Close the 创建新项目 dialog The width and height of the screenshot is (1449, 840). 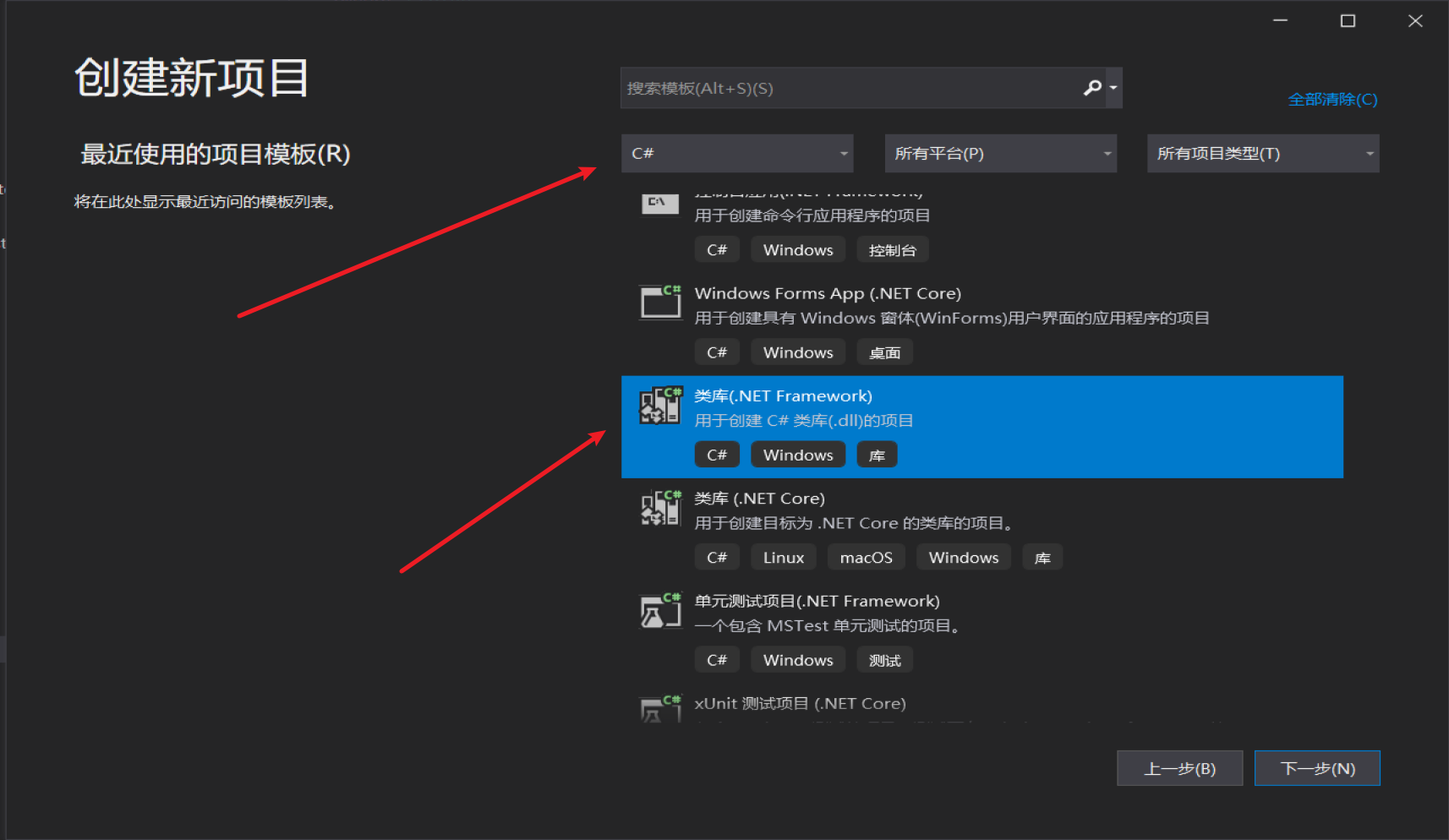coord(1416,20)
